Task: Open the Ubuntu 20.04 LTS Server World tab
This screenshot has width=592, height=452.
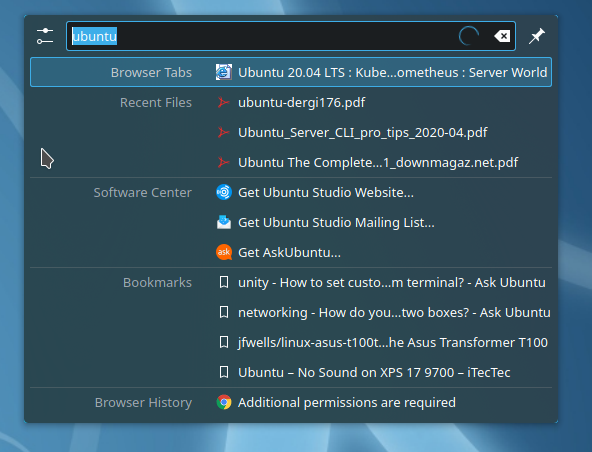Action: (392, 72)
